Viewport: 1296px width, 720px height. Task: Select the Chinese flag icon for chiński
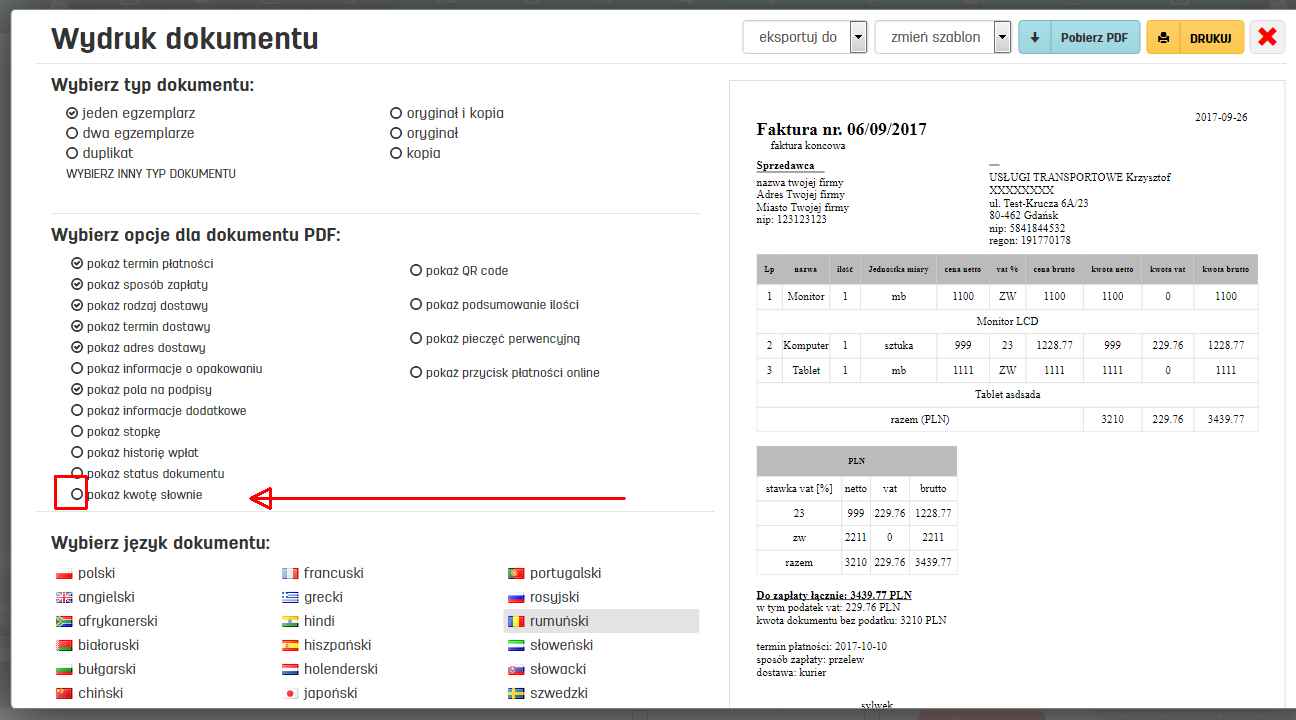[x=63, y=693]
